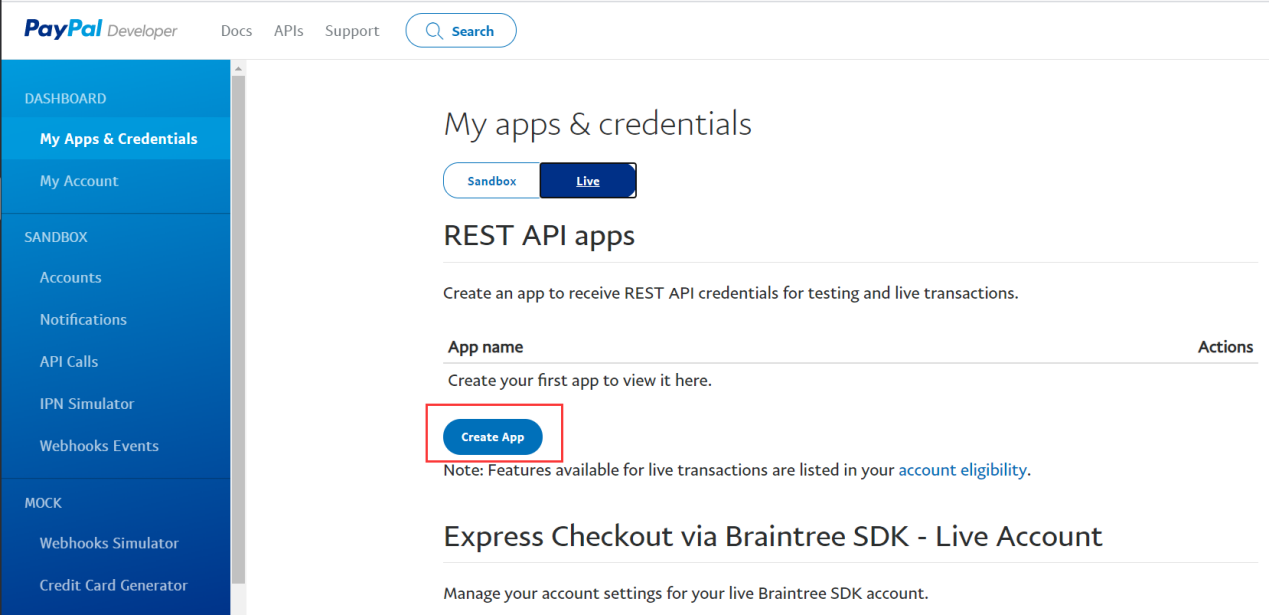Screen dimensions: 1269x615
Task: Switch to Sandbox mode toggle
Action: (492, 181)
